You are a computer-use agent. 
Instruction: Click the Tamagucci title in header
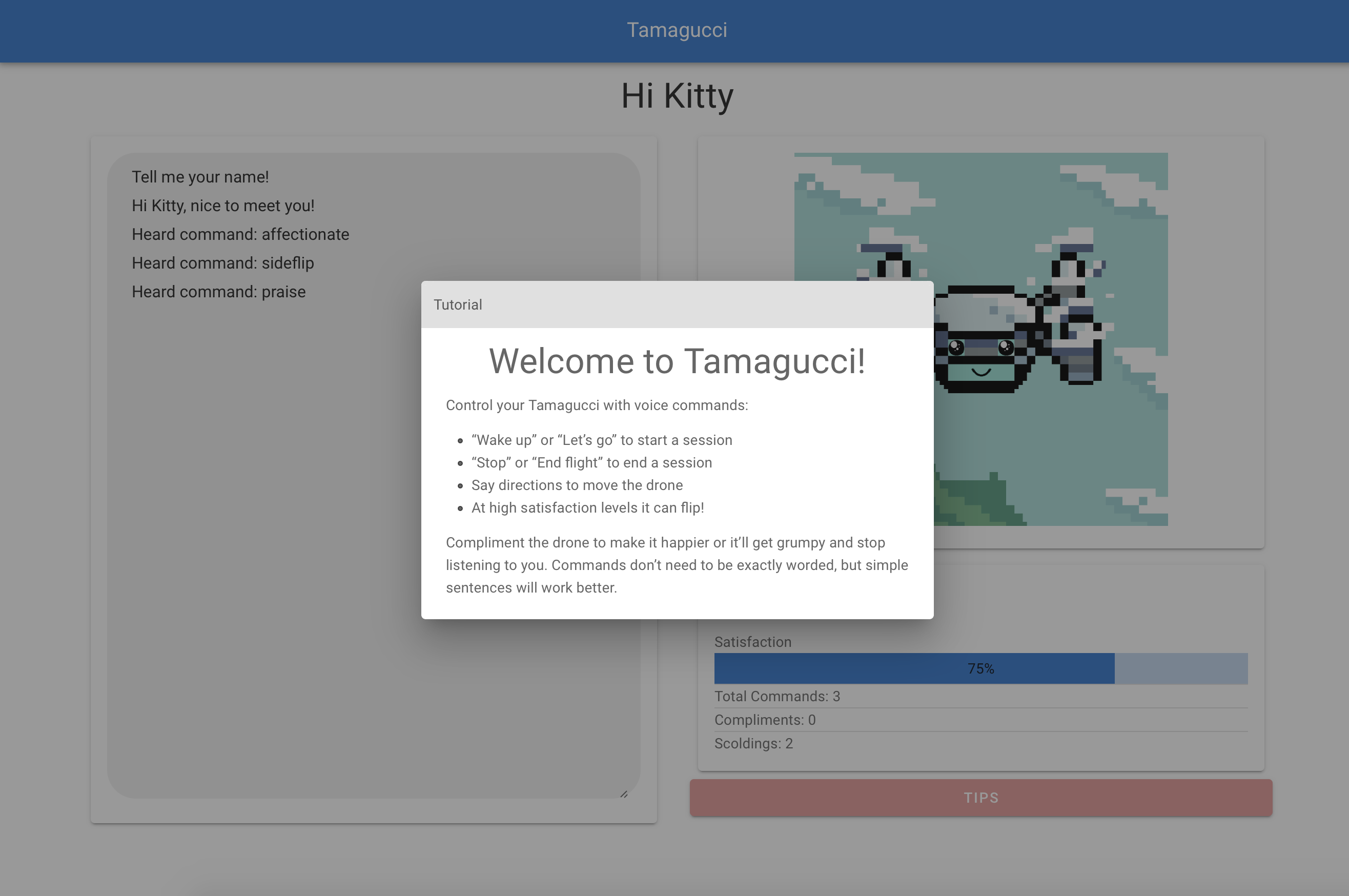coord(677,30)
